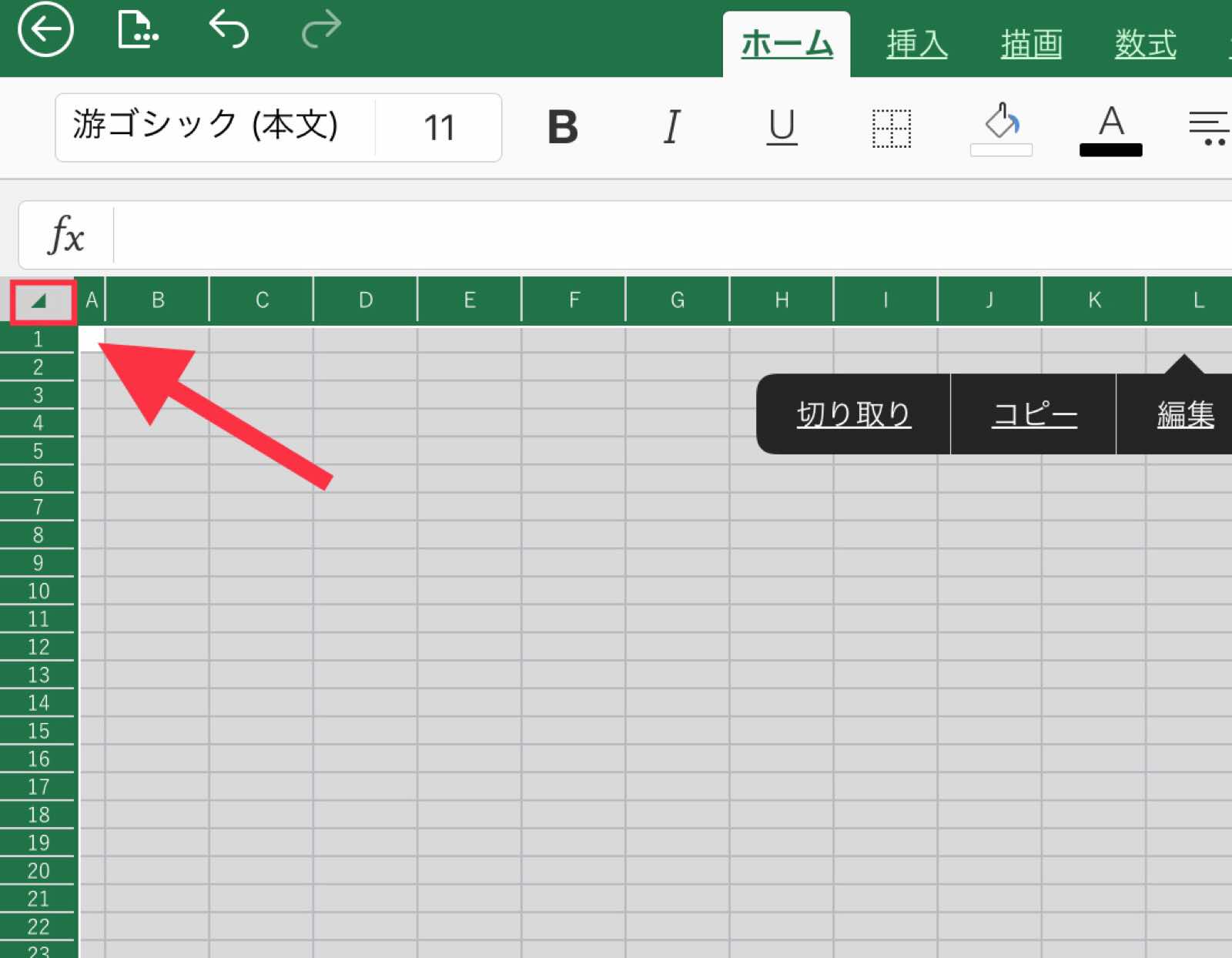Toggle underline formatting
The width and height of the screenshot is (1232, 958).
780,128
